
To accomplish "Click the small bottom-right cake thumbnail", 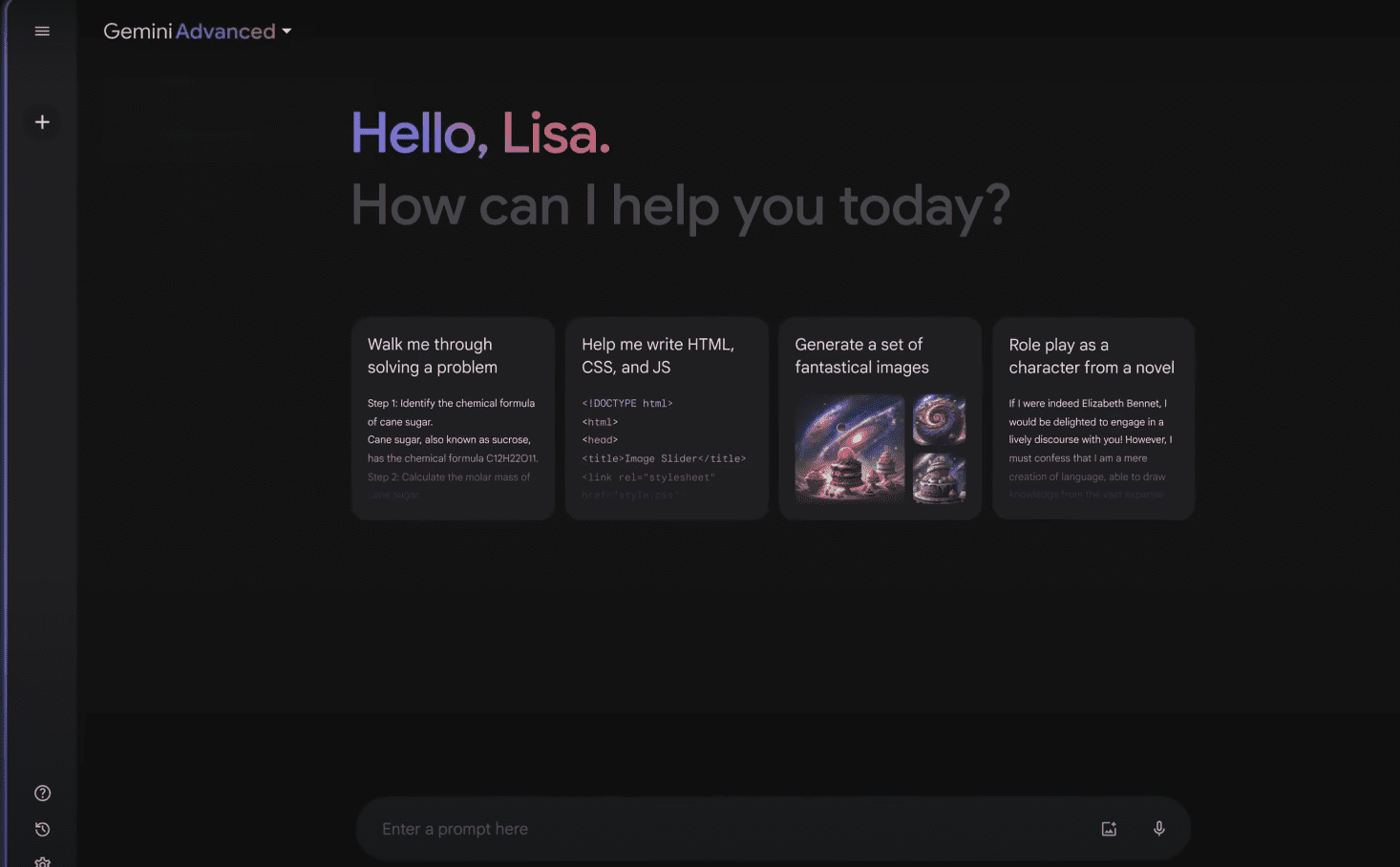I will click(x=940, y=477).
